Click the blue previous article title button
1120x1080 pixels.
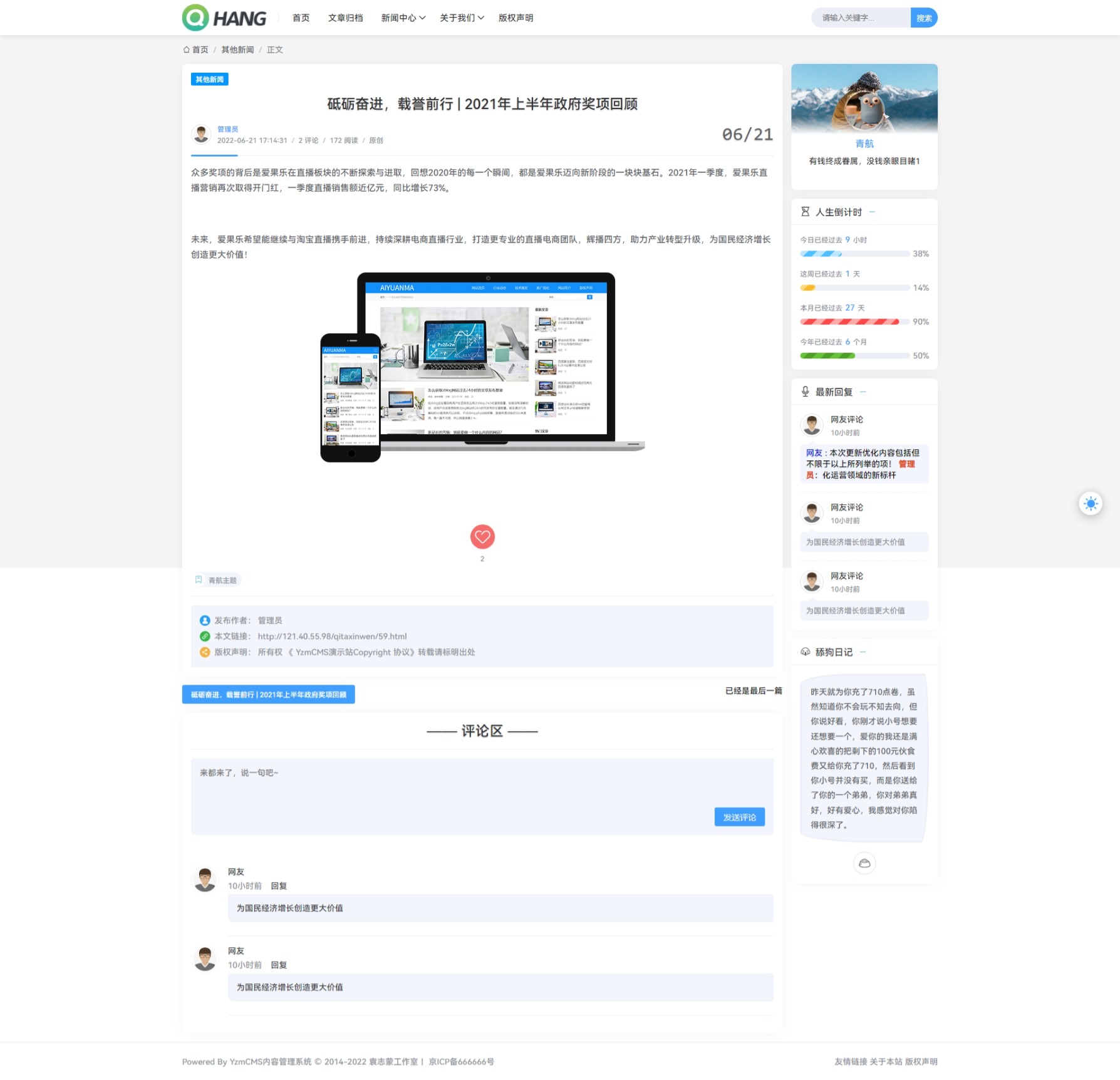[x=268, y=694]
